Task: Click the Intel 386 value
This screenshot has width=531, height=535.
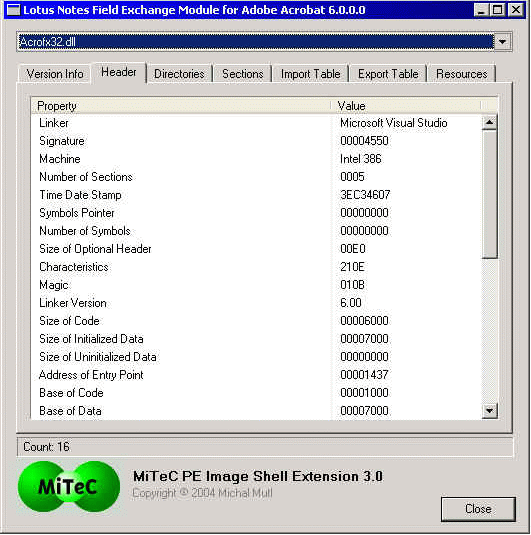Action: [x=360, y=159]
